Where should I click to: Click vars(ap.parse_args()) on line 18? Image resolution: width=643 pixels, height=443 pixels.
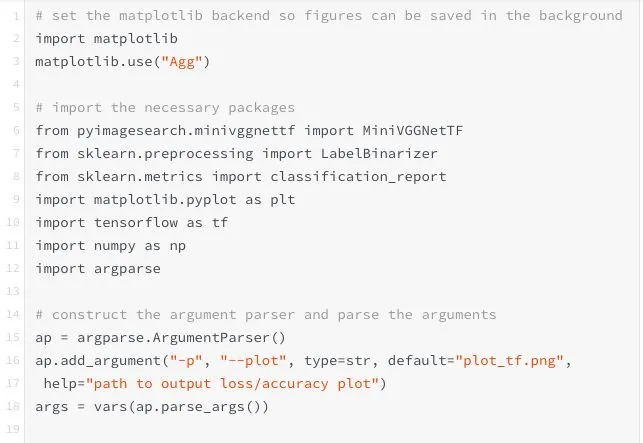coord(181,407)
